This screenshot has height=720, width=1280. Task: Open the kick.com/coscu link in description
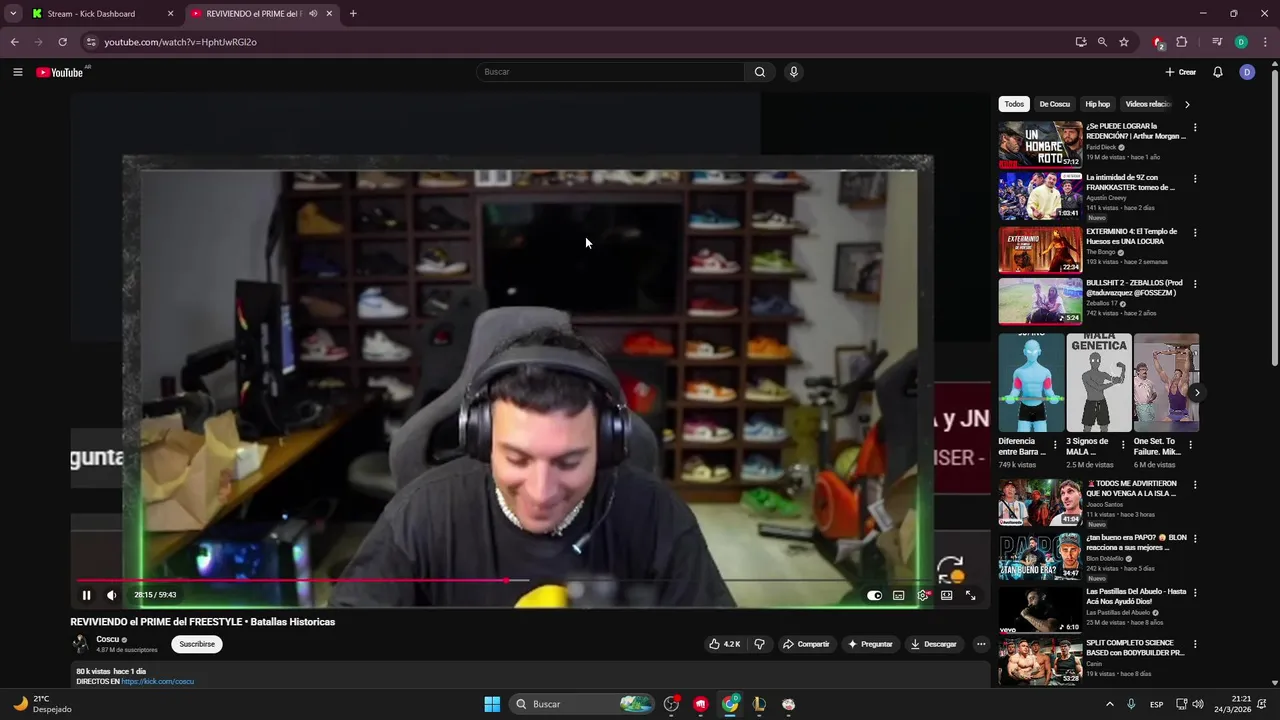click(158, 682)
